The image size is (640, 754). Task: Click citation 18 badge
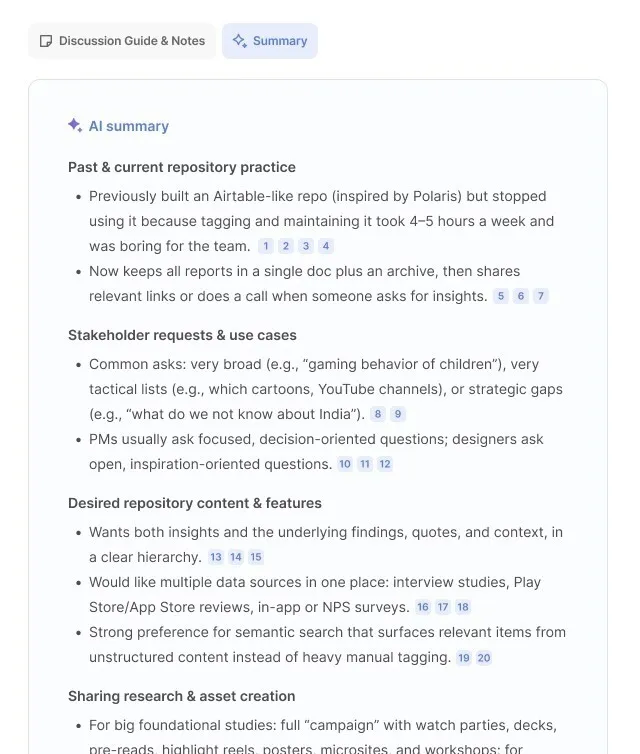[463, 607]
